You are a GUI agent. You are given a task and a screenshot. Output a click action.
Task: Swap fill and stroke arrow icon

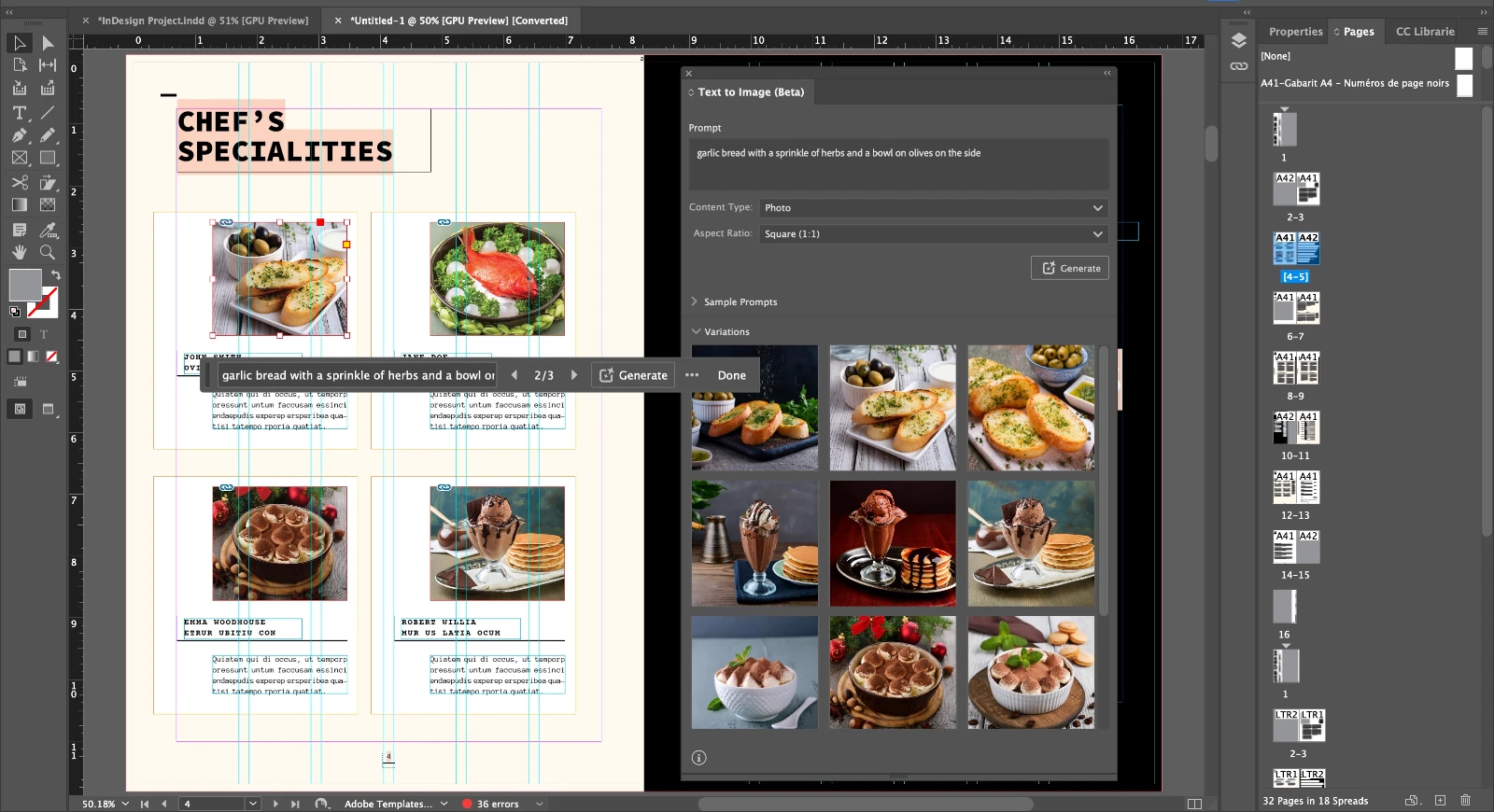pos(56,274)
